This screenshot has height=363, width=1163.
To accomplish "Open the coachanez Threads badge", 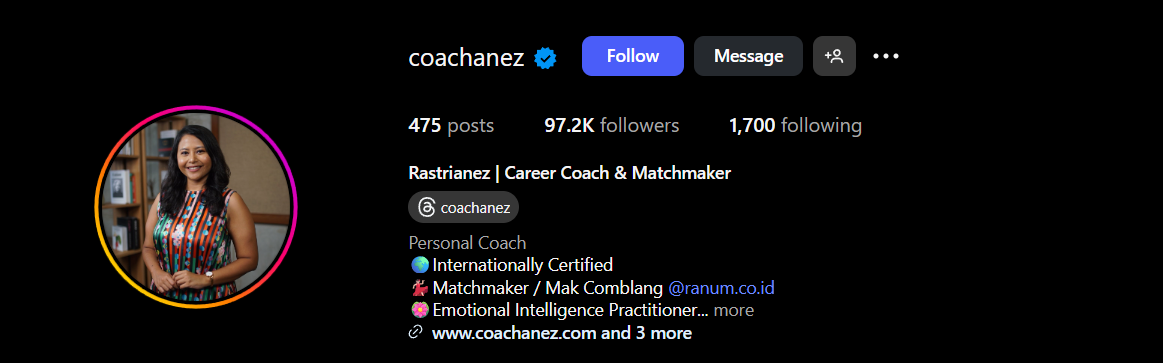I will point(464,207).
